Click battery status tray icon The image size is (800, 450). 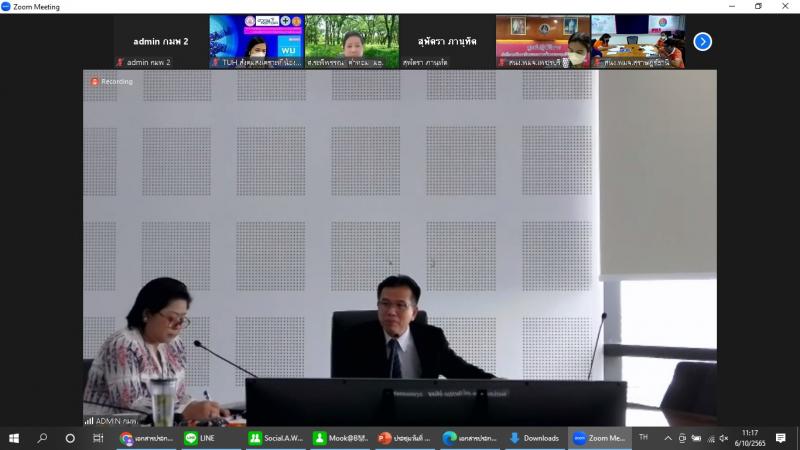(x=696, y=438)
